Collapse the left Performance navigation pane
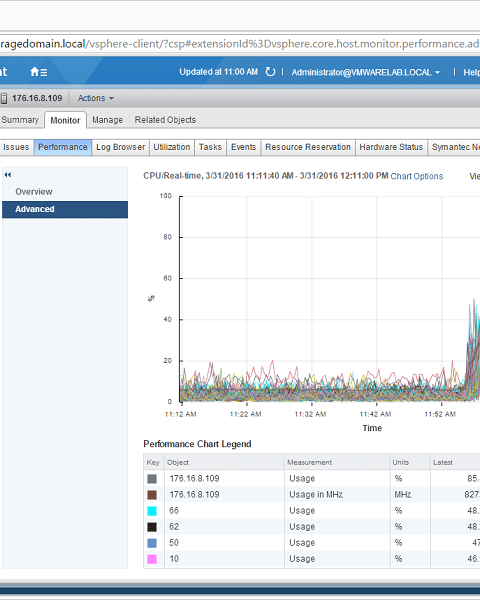This screenshot has height=600, width=480. pos(8,175)
